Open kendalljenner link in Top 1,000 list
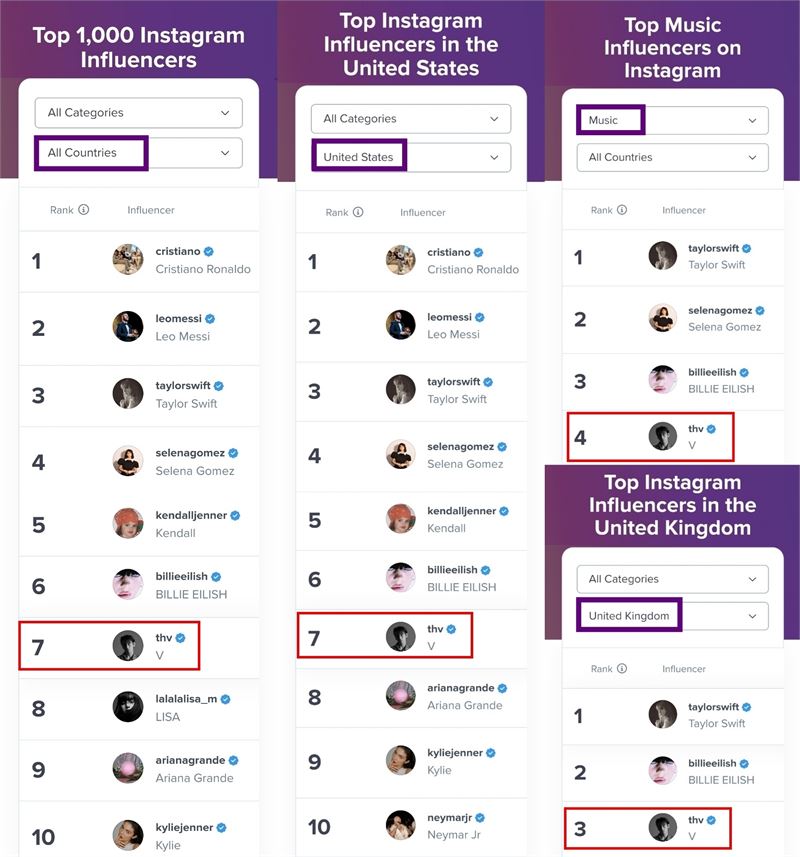The image size is (800, 857). coord(191,515)
